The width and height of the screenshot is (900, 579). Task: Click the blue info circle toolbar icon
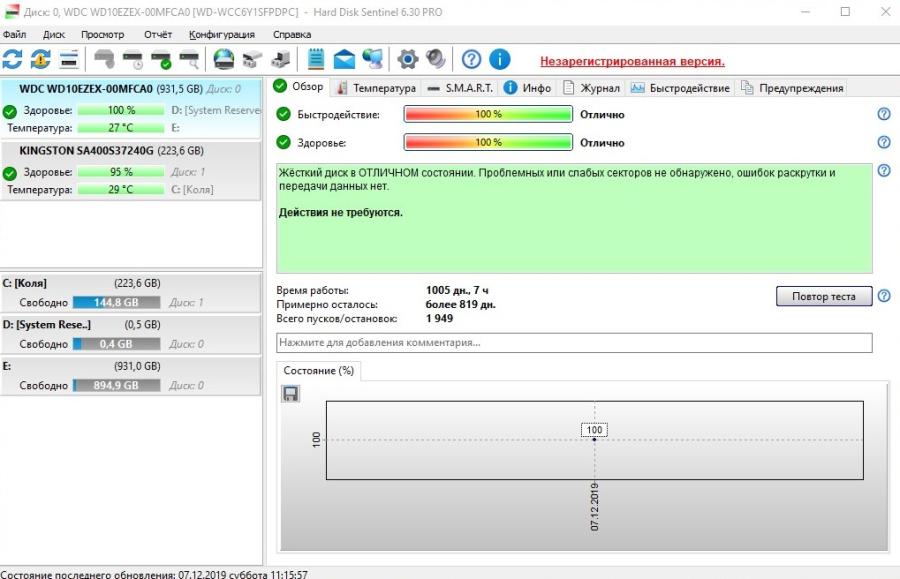point(499,60)
